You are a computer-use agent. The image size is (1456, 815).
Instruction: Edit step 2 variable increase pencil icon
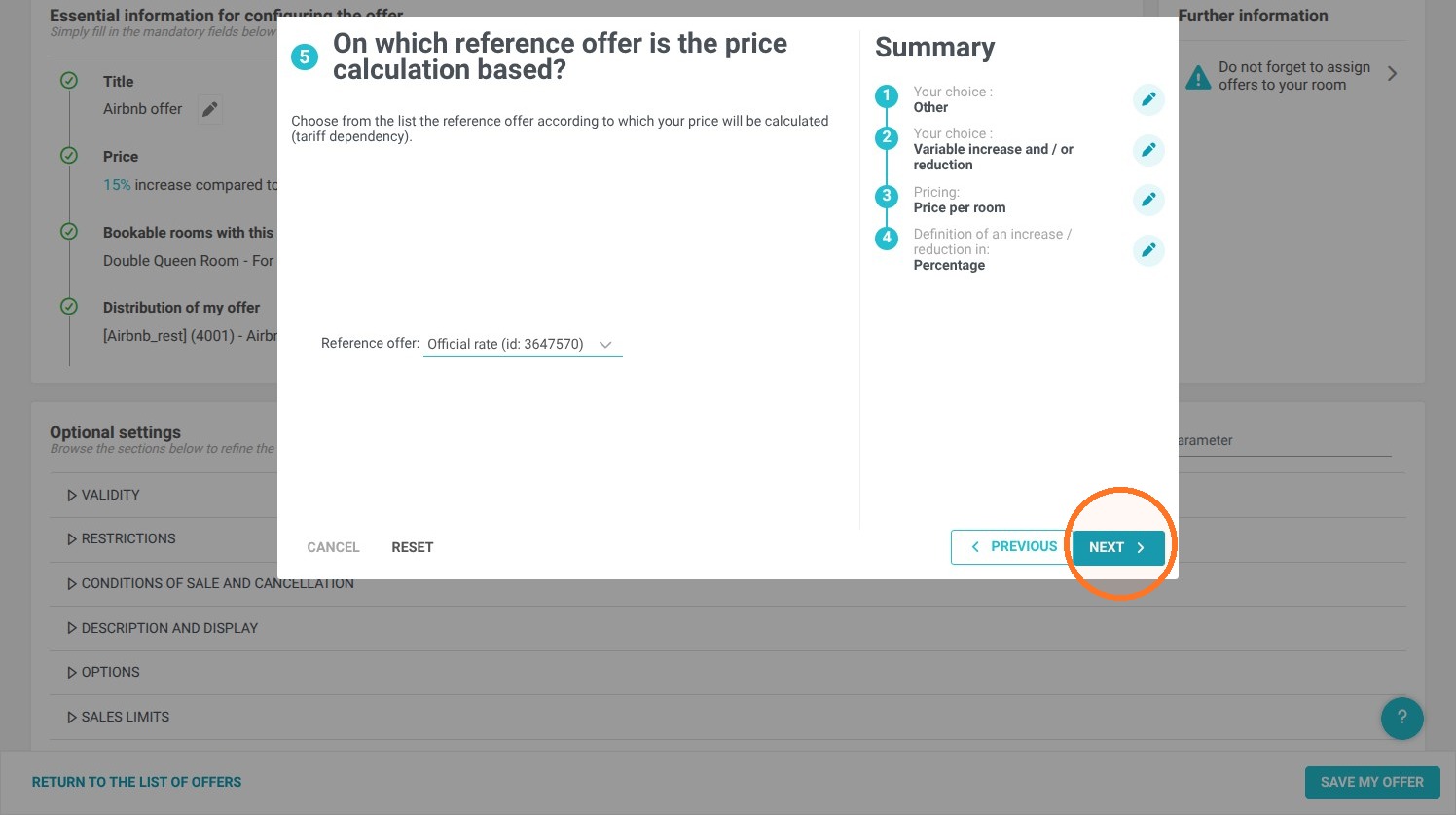tap(1148, 150)
